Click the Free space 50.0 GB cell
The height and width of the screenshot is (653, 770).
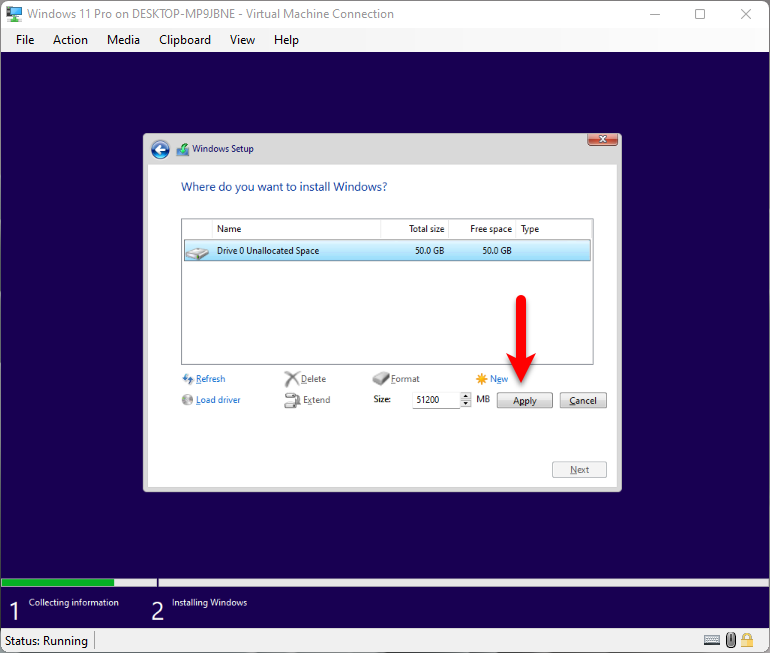click(x=497, y=250)
